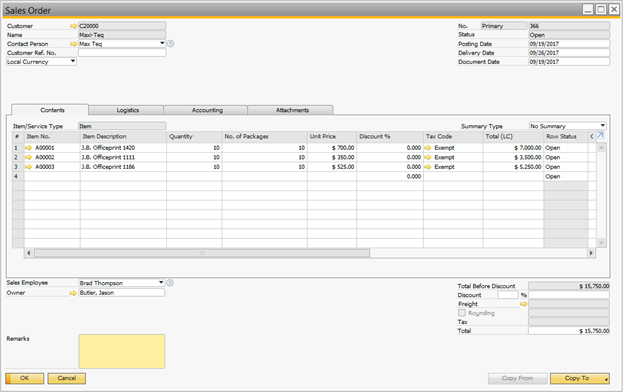Click the Unit Price column header
The width and height of the screenshot is (624, 392).
(332, 137)
